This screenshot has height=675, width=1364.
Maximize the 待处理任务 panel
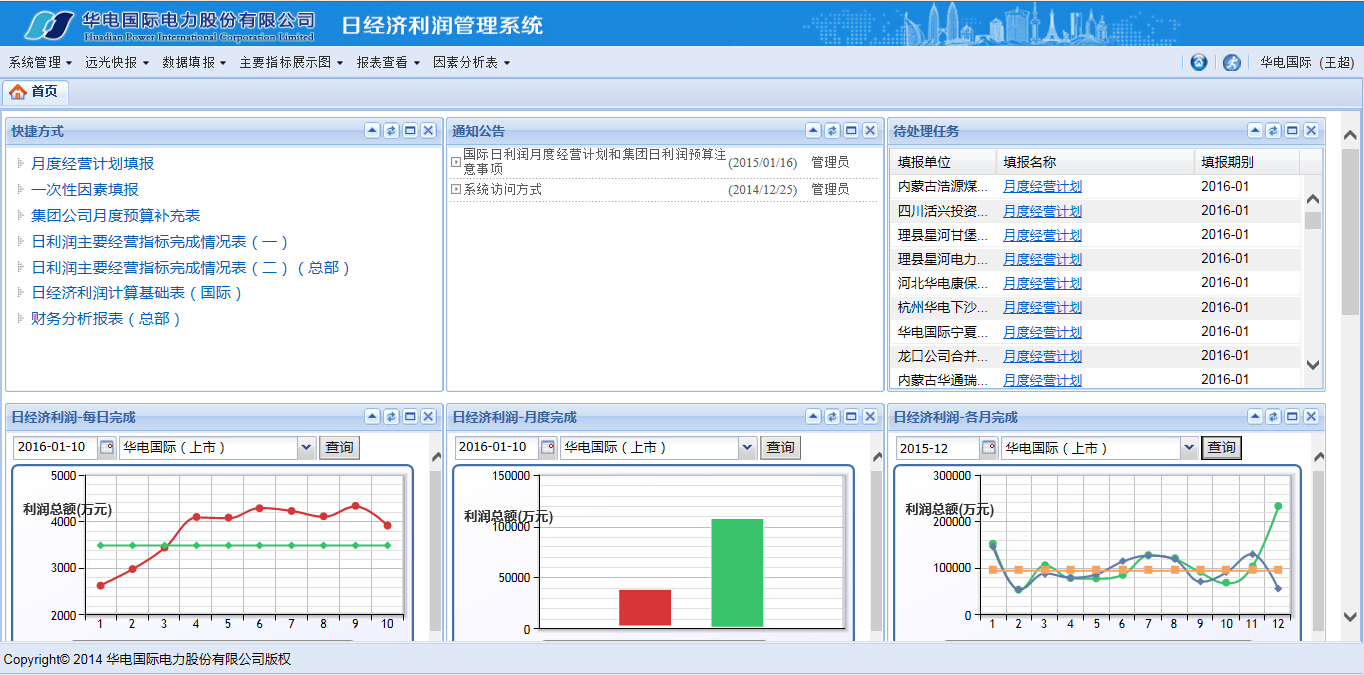coord(1292,131)
